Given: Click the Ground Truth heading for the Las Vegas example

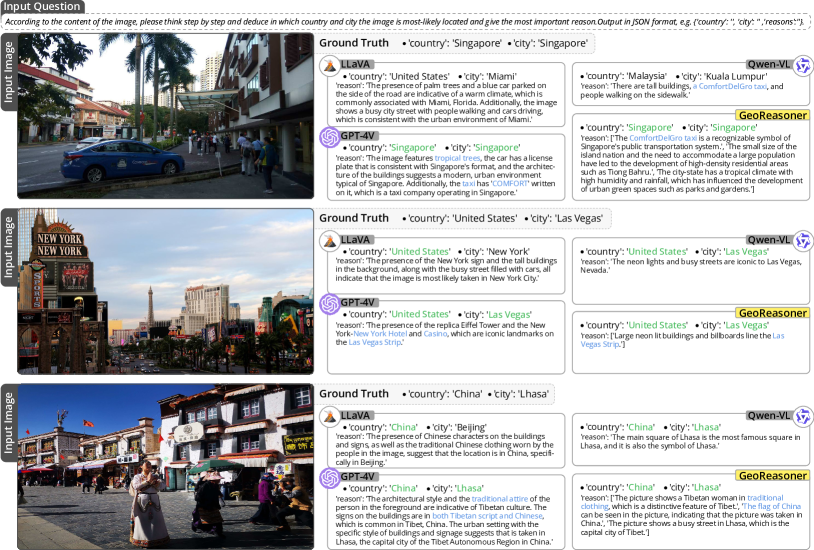Looking at the screenshot, I should [x=354, y=218].
